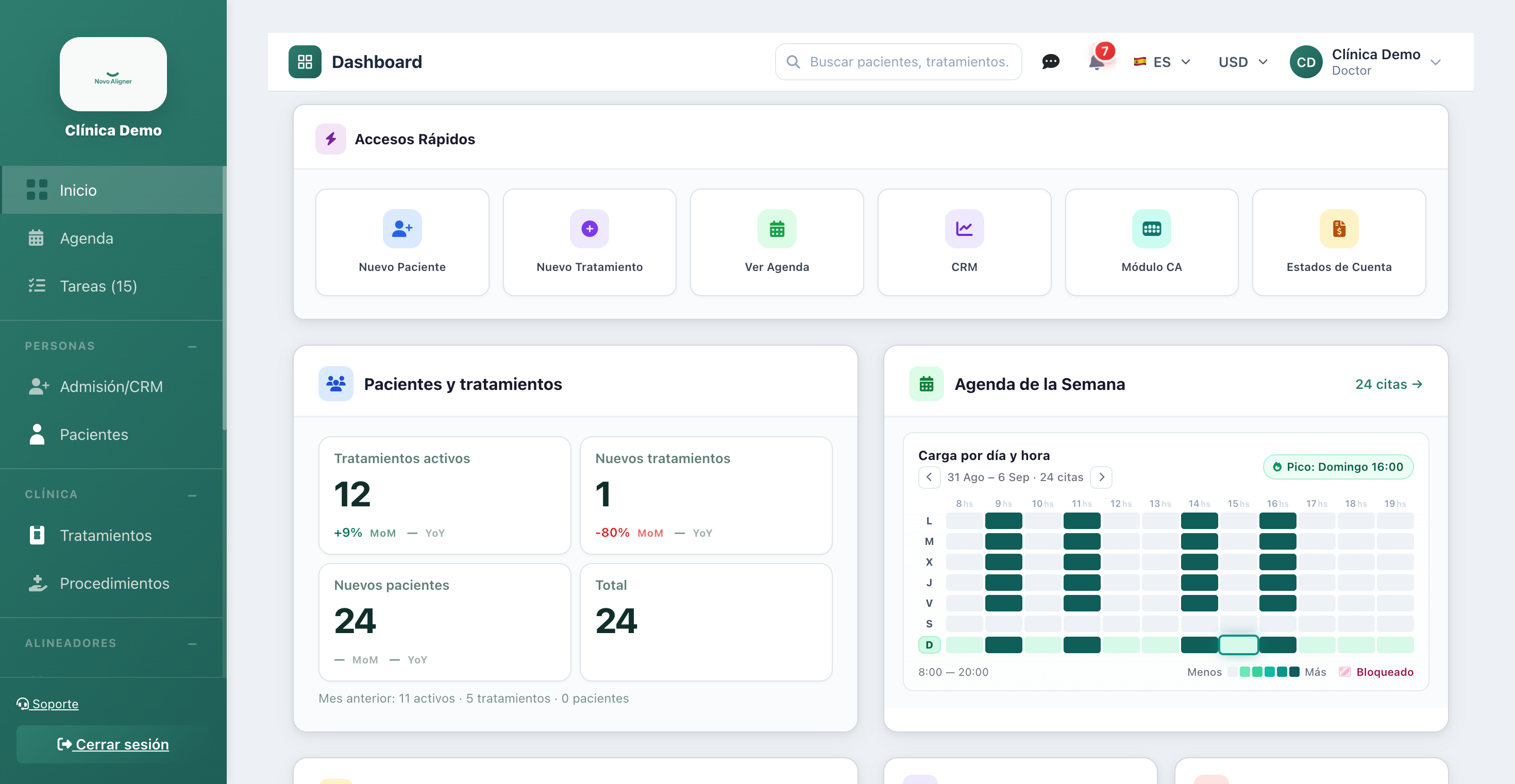Collapse the PERSONAS sidebar section

click(x=192, y=347)
